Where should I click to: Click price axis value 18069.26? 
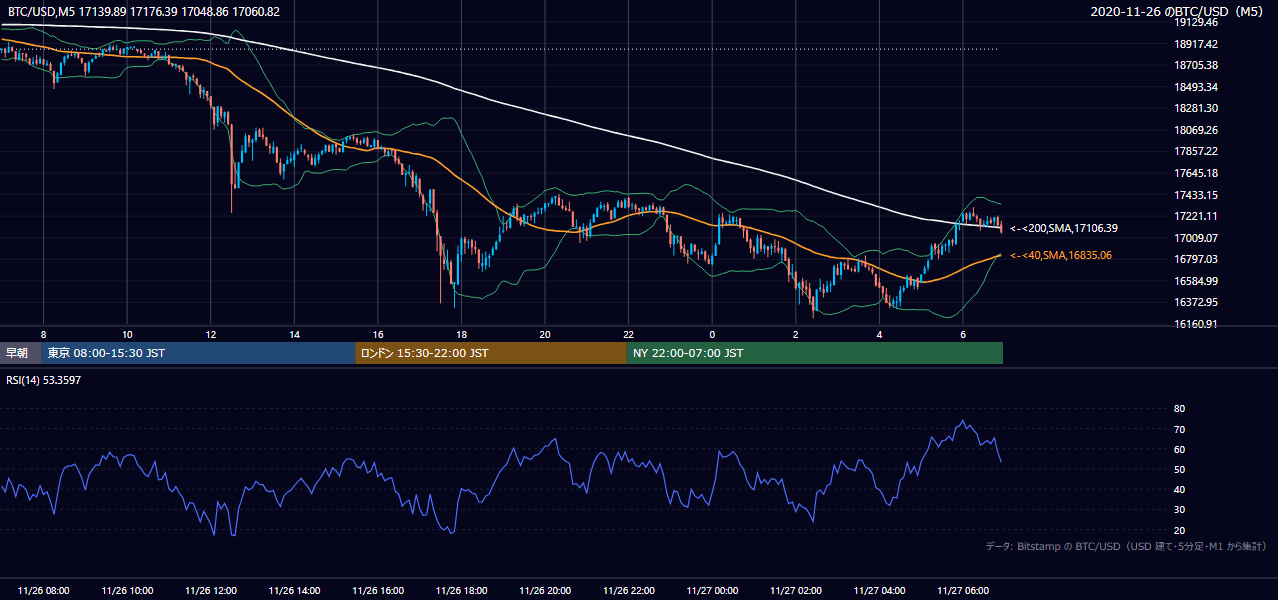point(1195,130)
